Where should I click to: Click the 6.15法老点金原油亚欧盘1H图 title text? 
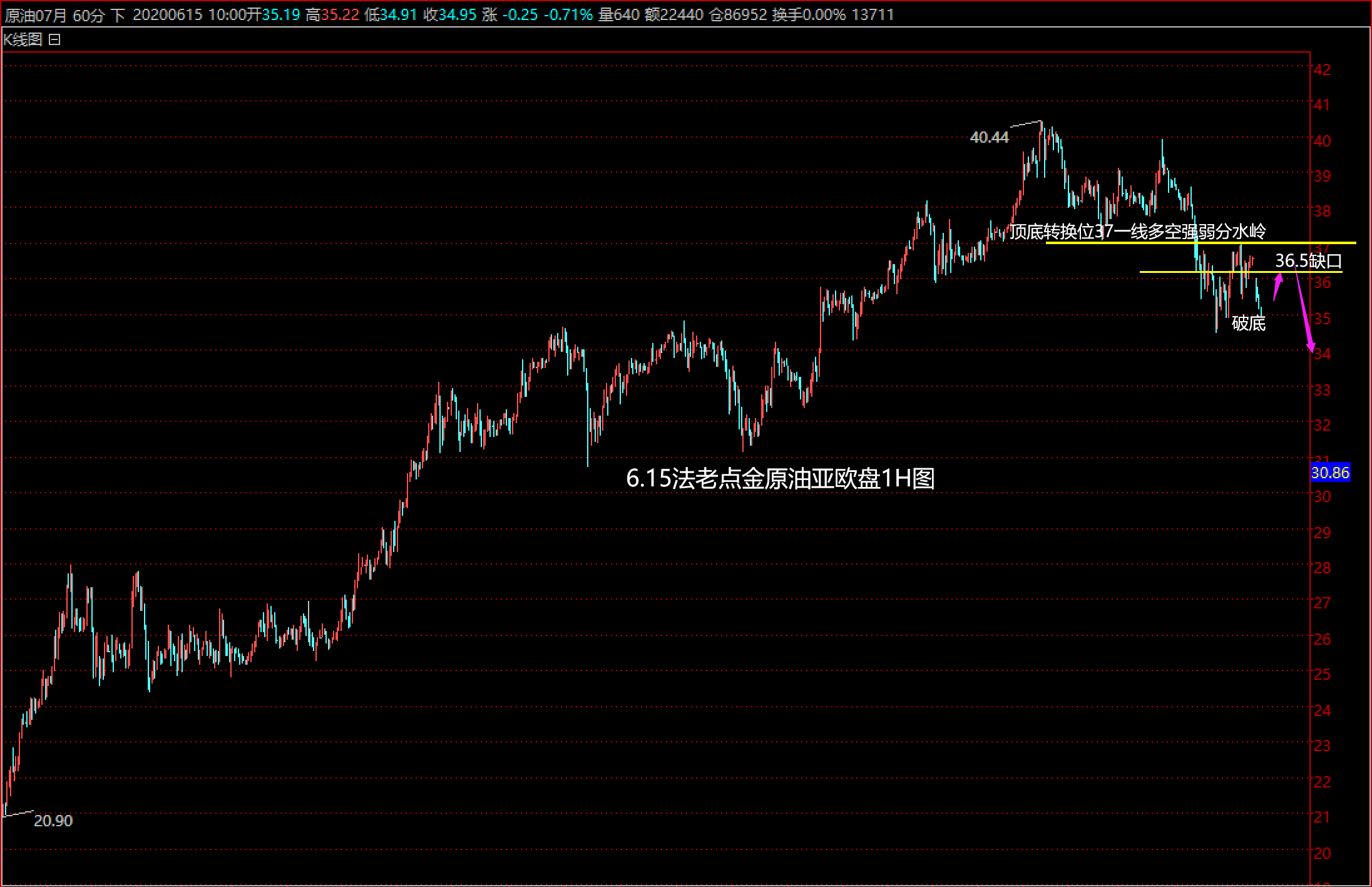[x=780, y=479]
